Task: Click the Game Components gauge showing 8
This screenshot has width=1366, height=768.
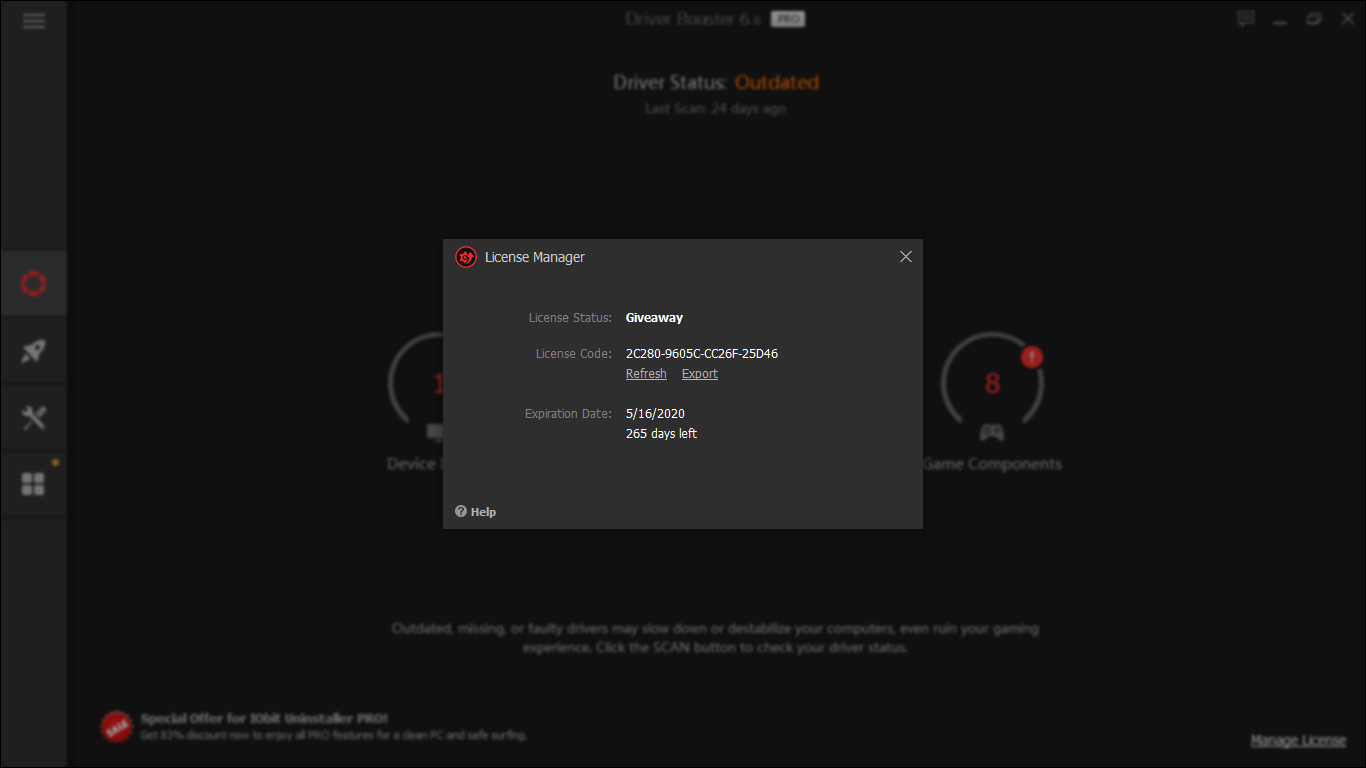Action: [992, 384]
